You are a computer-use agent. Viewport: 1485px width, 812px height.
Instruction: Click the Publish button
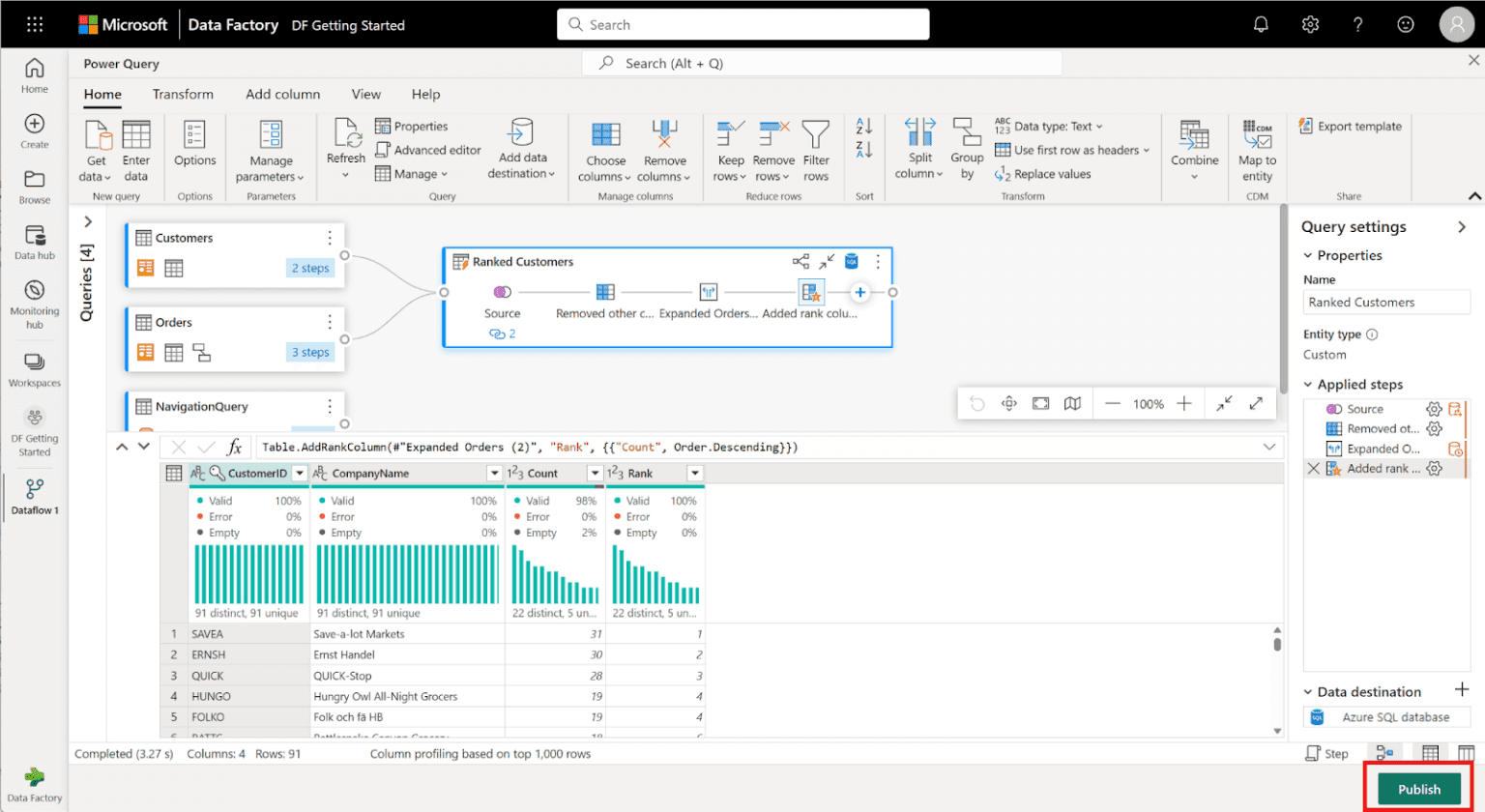1418,789
